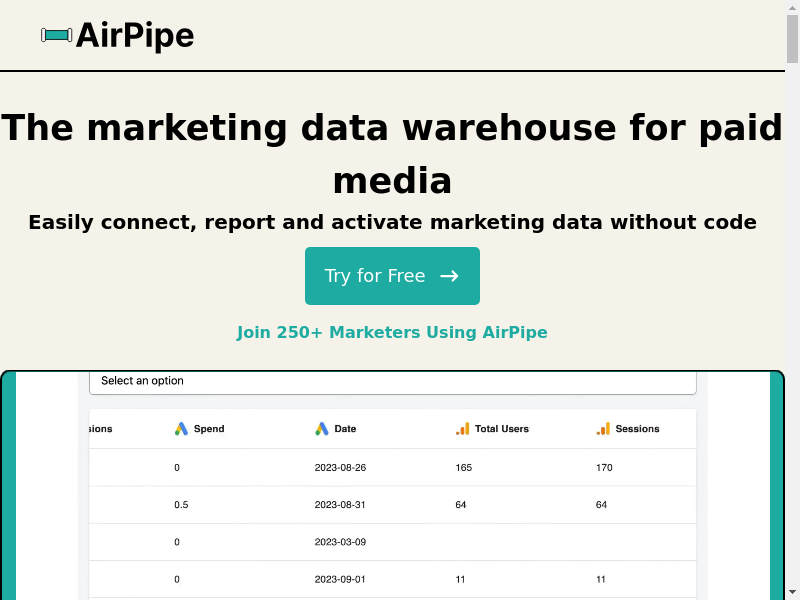Screen dimensions: 800x600
Task: Click the Analytics icon beside Sessions
Action: tap(603, 429)
